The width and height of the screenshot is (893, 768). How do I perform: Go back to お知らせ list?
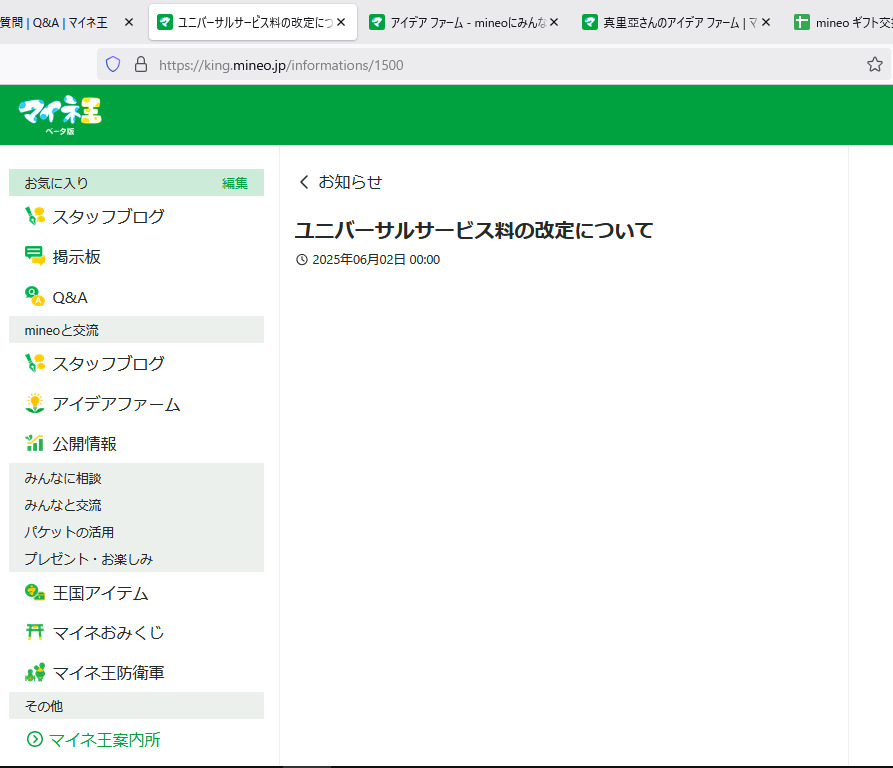(340, 182)
